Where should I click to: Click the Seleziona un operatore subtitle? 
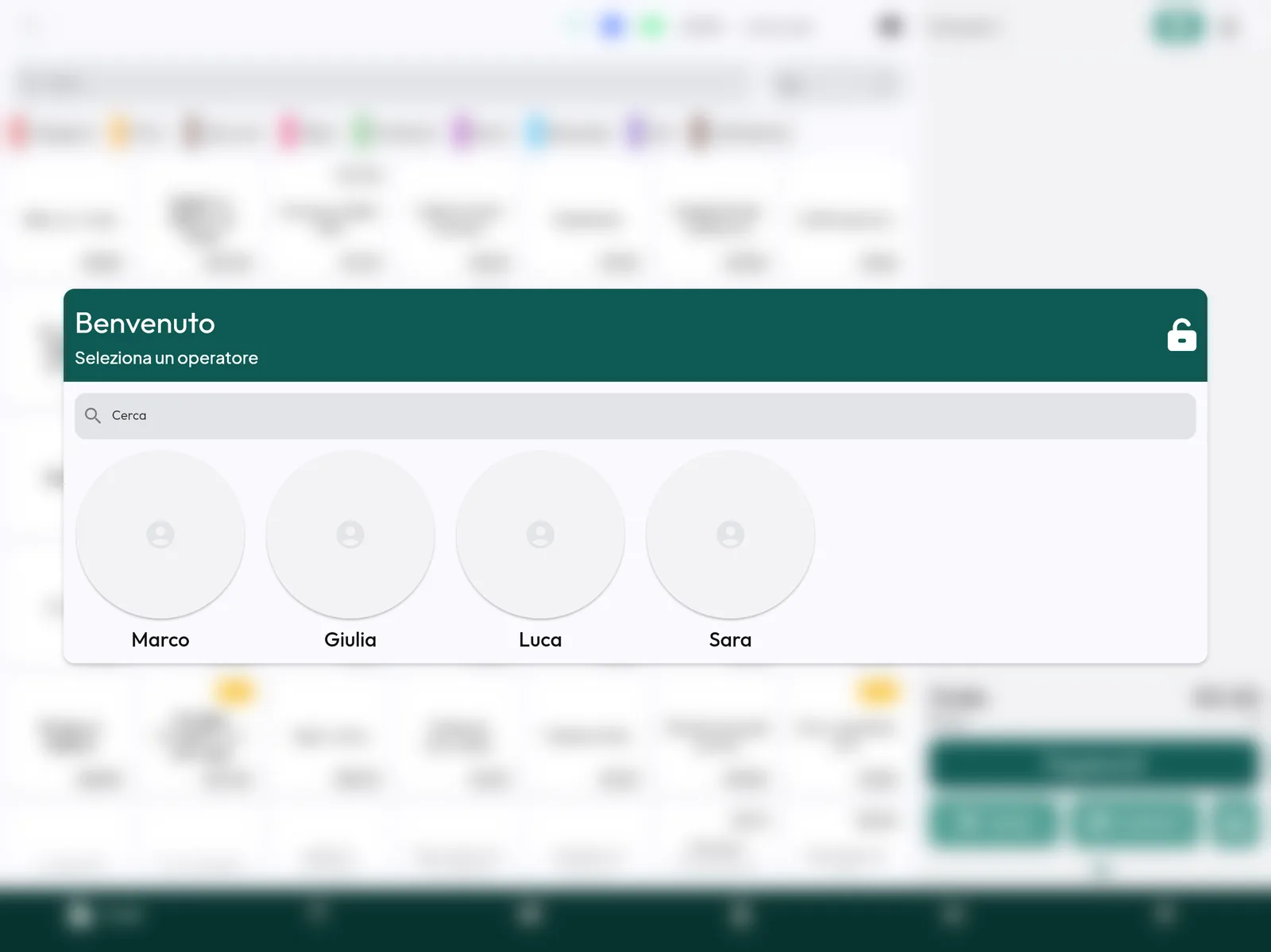166,358
